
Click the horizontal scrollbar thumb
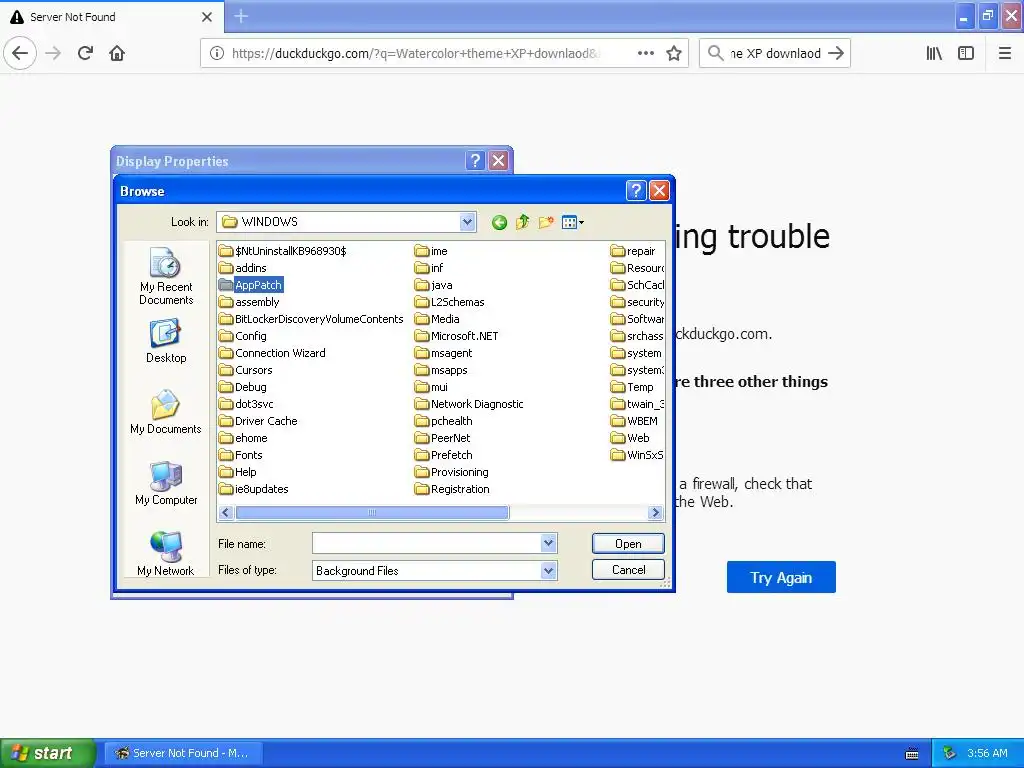coord(372,513)
